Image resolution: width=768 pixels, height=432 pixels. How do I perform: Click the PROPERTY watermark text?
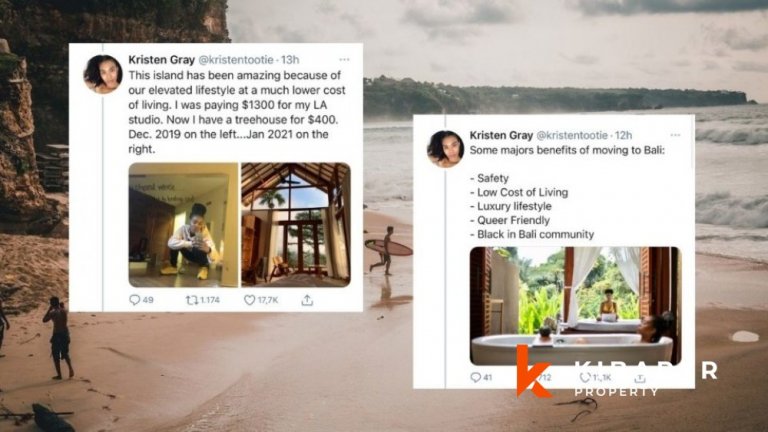617,392
